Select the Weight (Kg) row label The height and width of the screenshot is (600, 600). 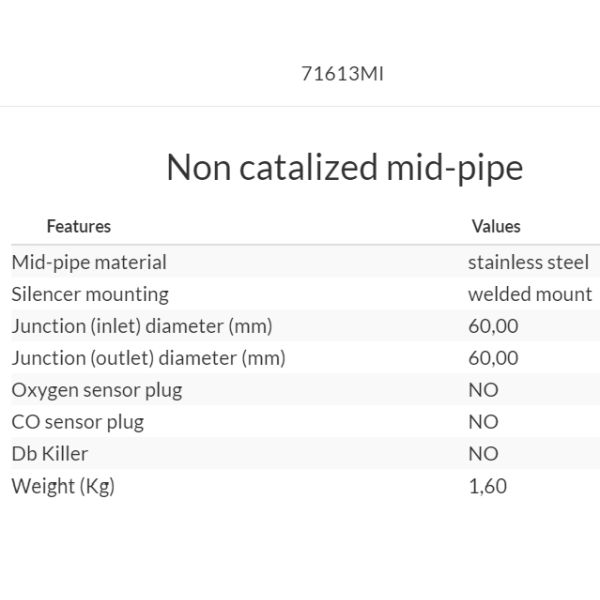pyautogui.click(x=63, y=487)
